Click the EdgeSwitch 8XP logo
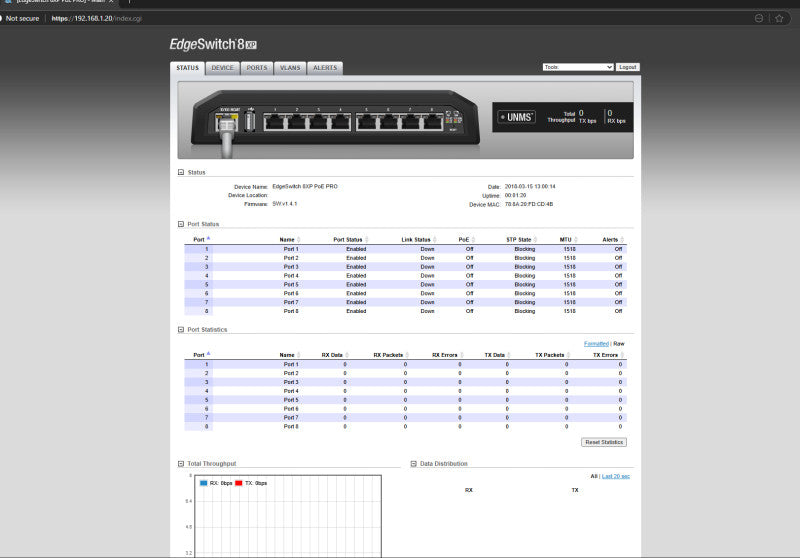The height and width of the screenshot is (558, 800). click(213, 44)
